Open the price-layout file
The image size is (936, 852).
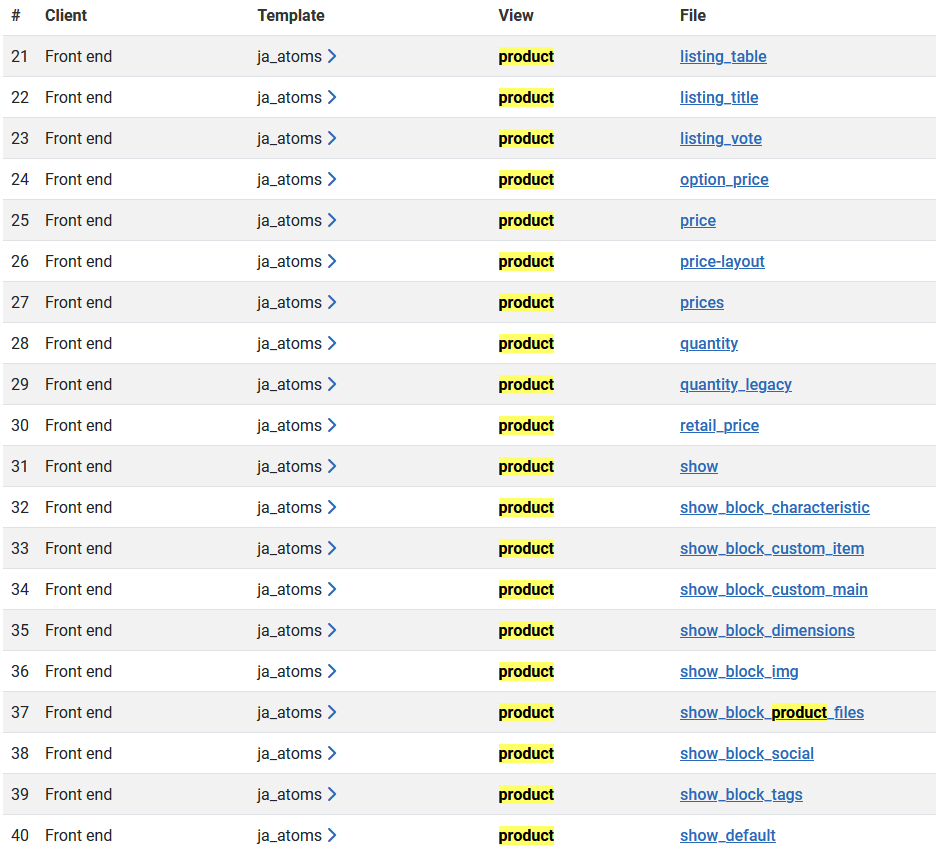(x=722, y=262)
